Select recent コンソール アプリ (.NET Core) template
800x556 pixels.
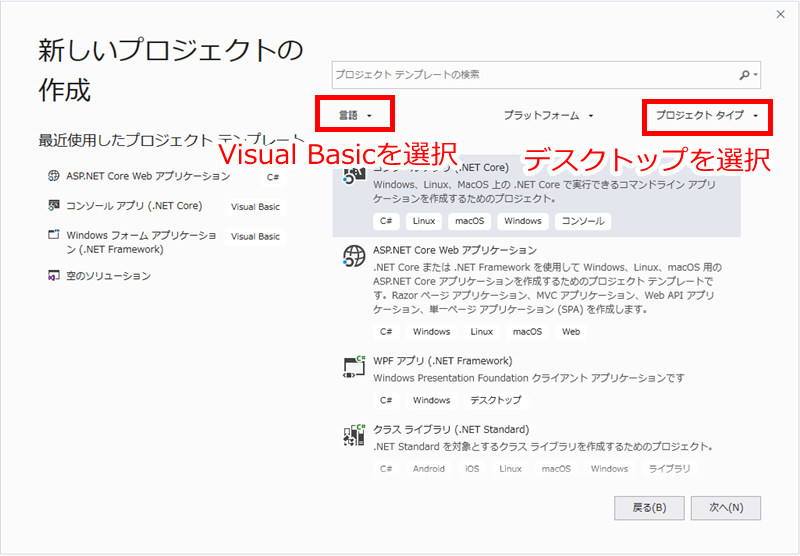(134, 206)
